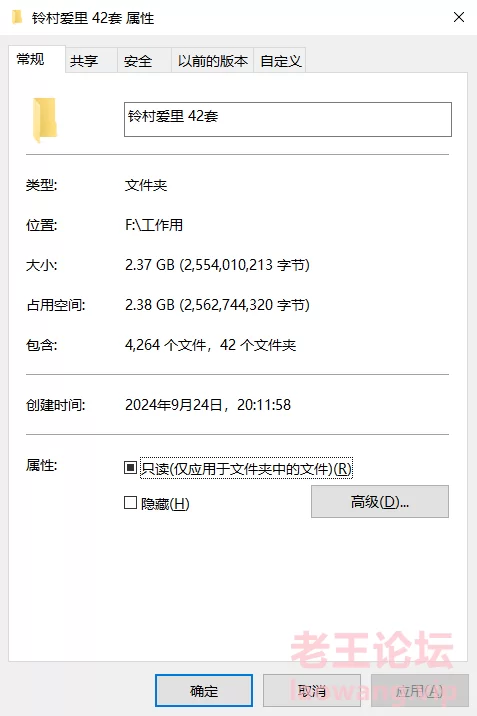477x716 pixels.
Task: Click the 只读(仅应用于文件夹中的文件) label
Action: pyautogui.click(x=246, y=468)
